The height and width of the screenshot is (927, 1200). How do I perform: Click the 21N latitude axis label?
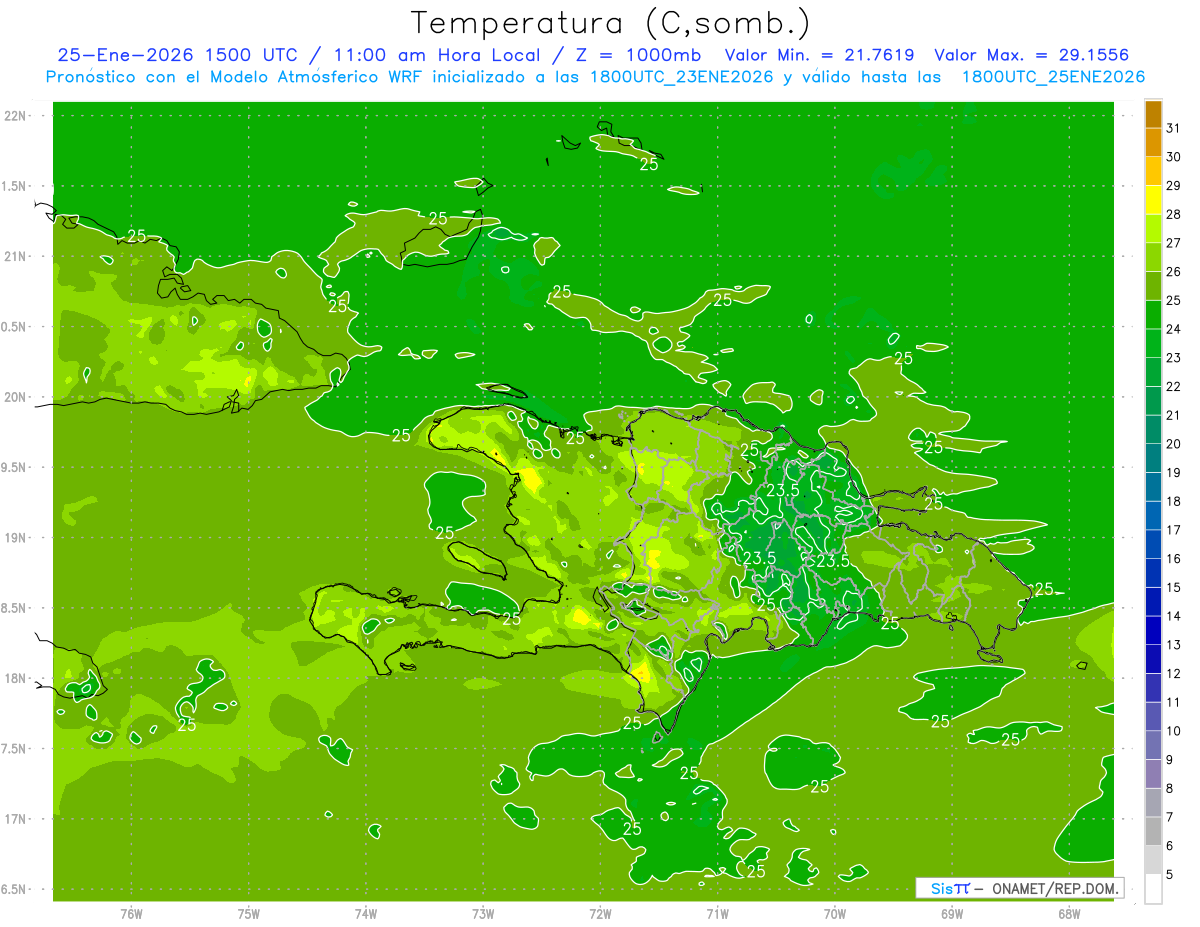coord(15,257)
